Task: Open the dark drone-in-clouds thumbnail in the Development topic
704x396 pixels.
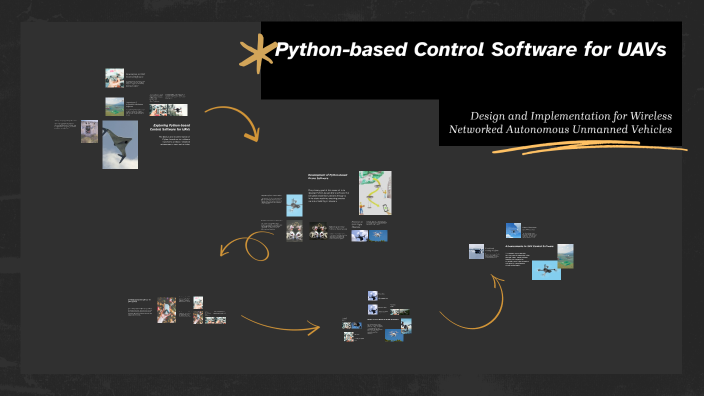Action: [x=360, y=235]
